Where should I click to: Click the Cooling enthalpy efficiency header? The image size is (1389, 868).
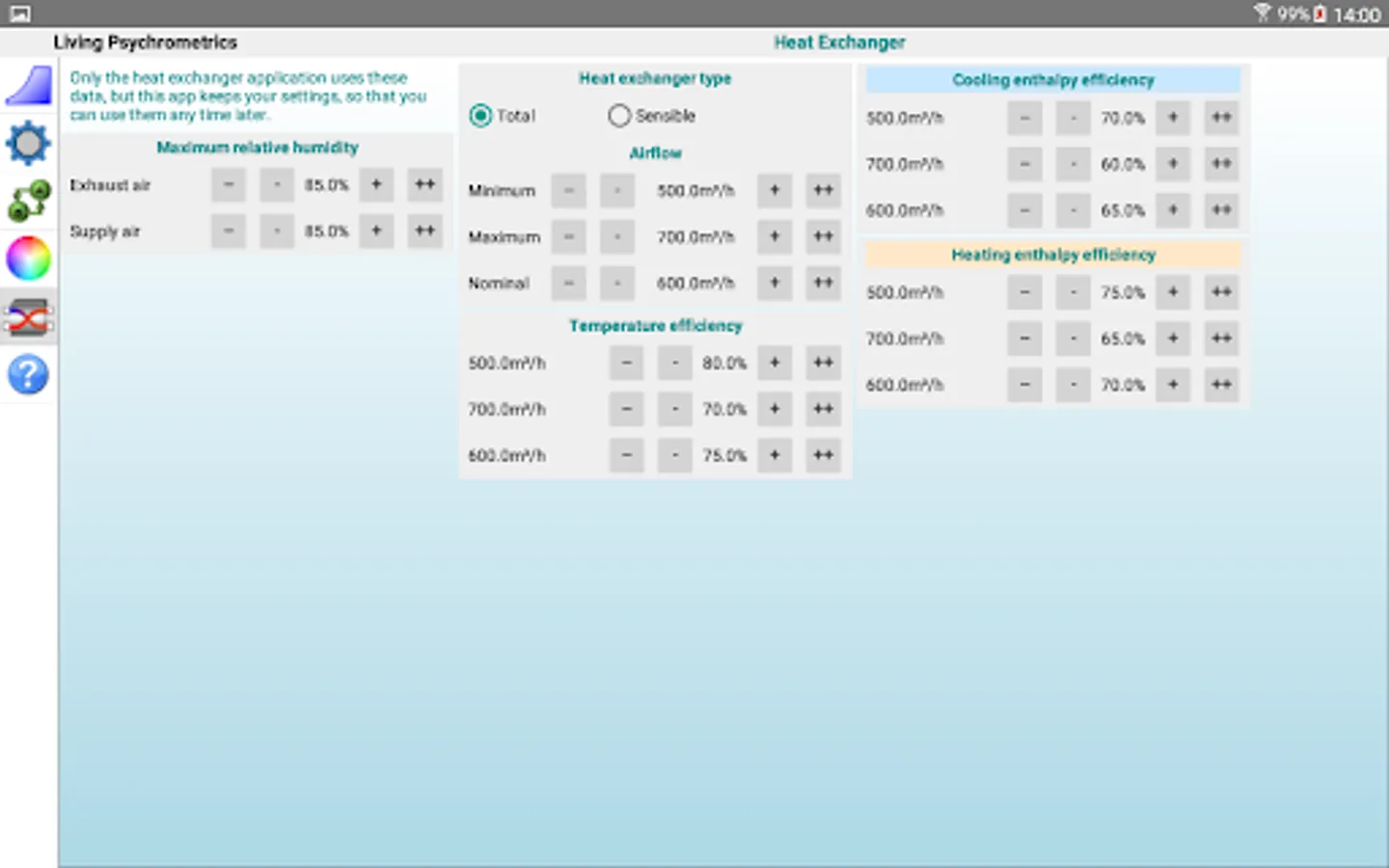point(1053,80)
